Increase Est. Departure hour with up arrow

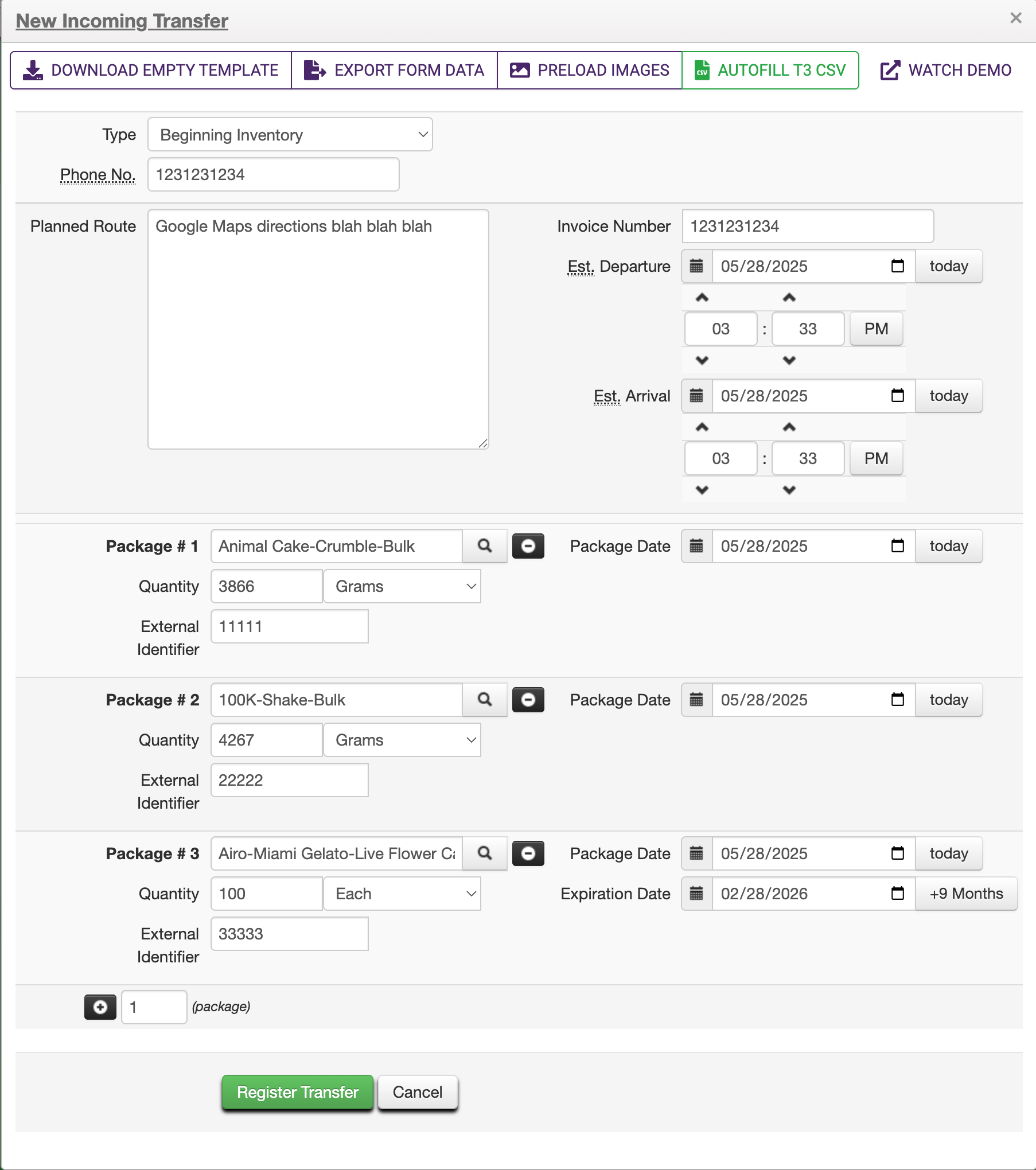(x=702, y=298)
